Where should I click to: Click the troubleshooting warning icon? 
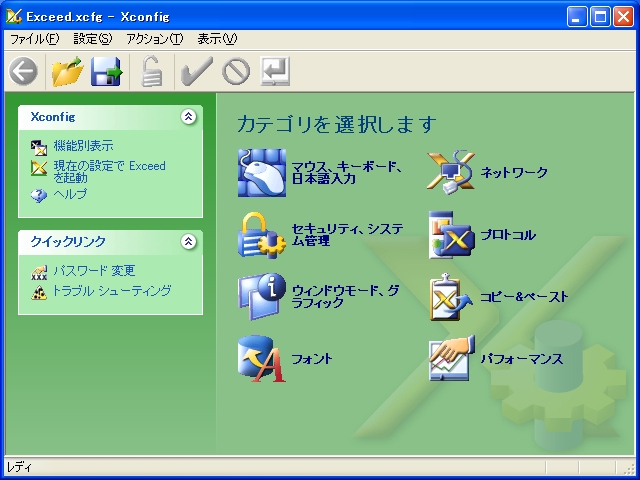39,292
